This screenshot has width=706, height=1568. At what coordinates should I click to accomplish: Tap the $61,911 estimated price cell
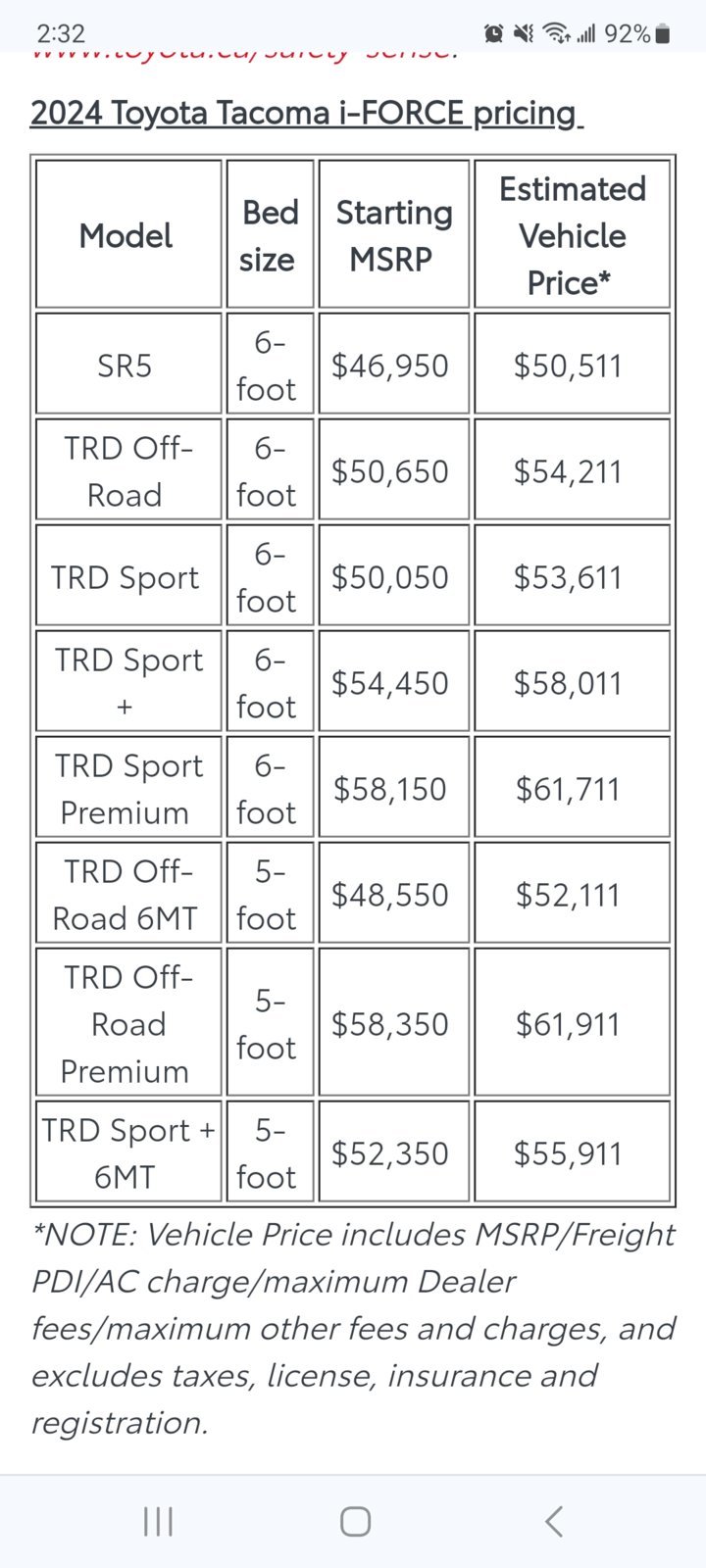[573, 1022]
